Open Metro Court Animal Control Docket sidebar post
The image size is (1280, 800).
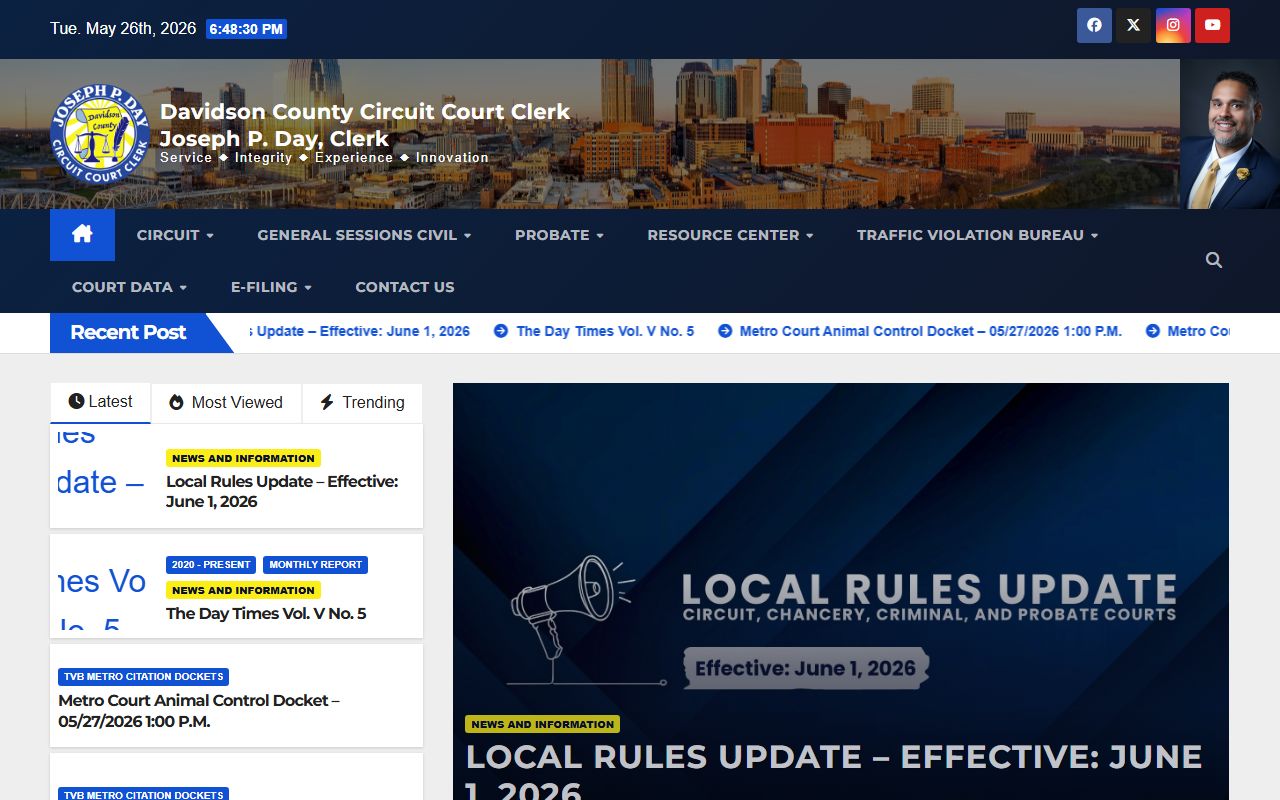tap(199, 710)
